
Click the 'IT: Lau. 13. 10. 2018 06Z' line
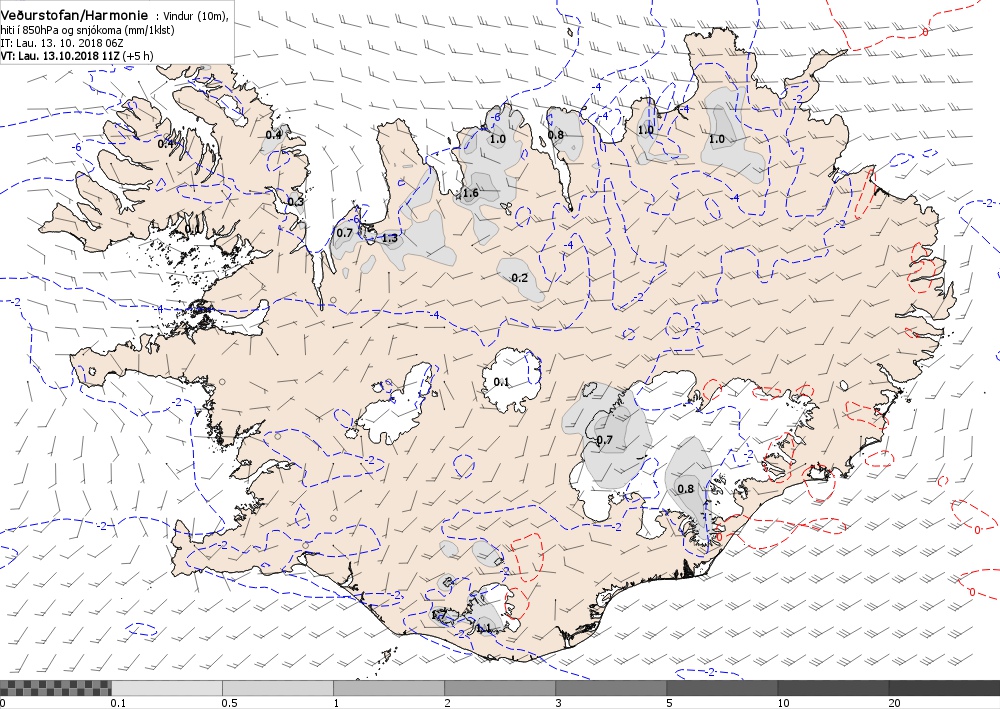point(62,43)
